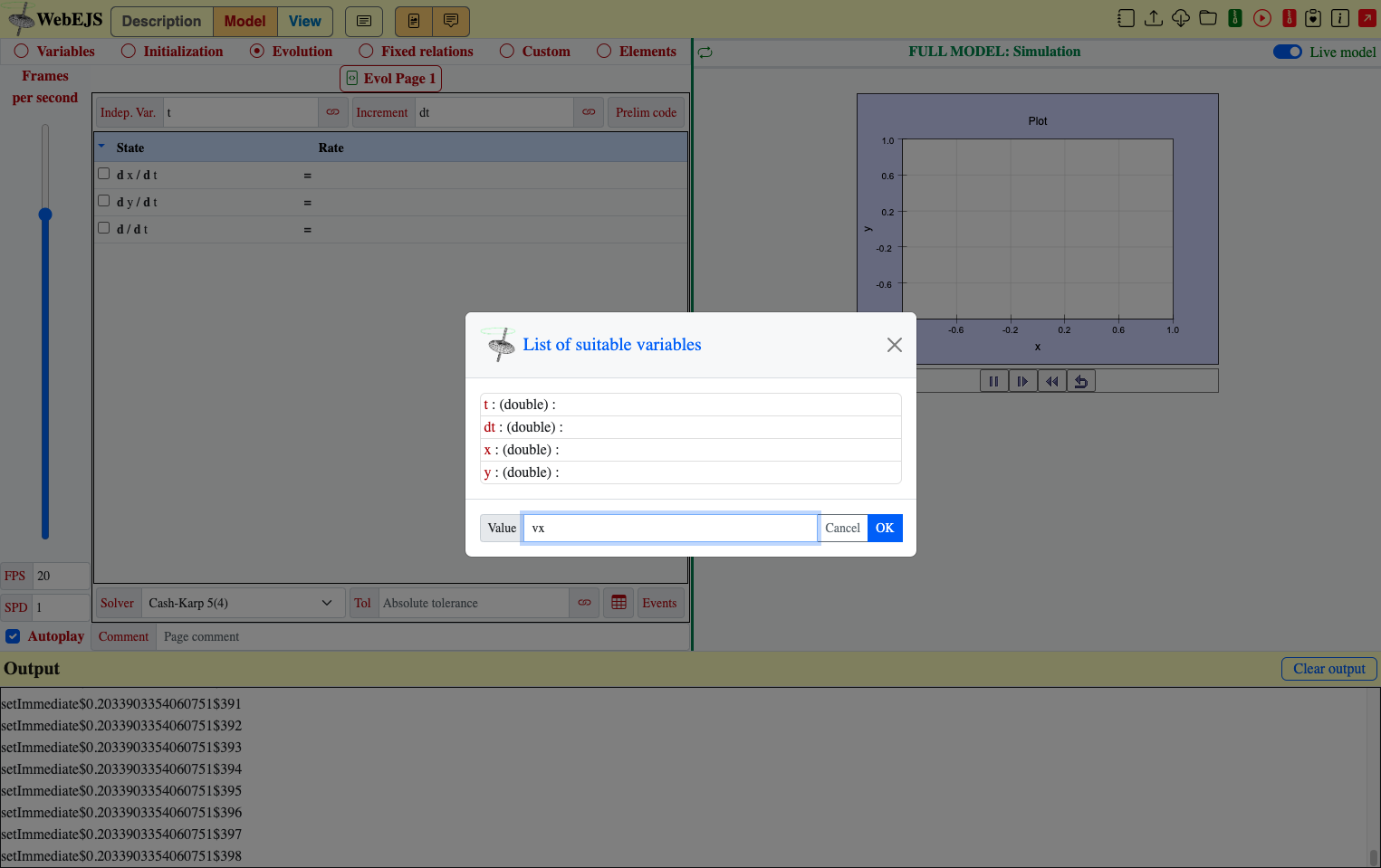Click the document page icon in top bar

pos(414,21)
